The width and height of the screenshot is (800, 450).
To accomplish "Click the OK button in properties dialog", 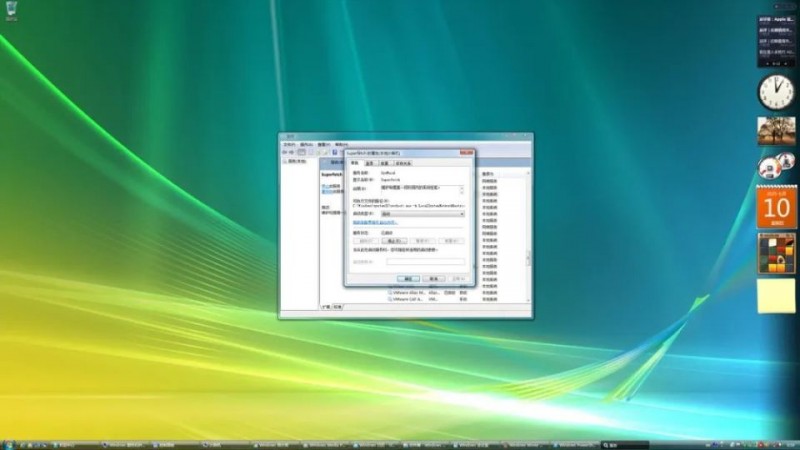I will pyautogui.click(x=407, y=279).
